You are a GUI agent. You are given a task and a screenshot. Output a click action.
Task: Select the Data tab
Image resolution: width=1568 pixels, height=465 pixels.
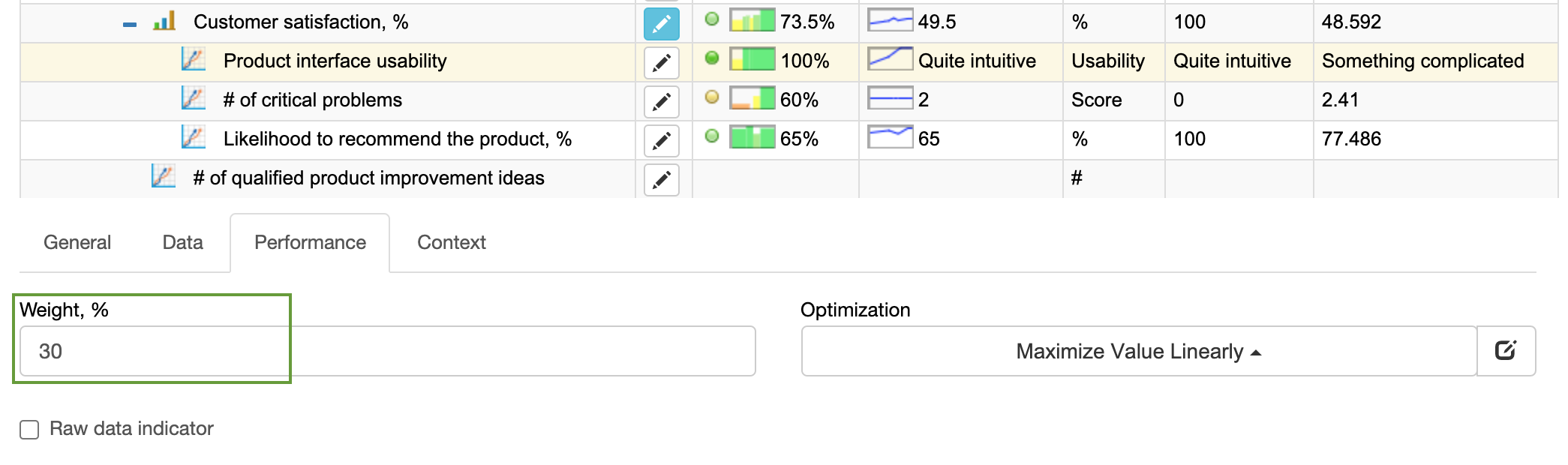coord(182,242)
